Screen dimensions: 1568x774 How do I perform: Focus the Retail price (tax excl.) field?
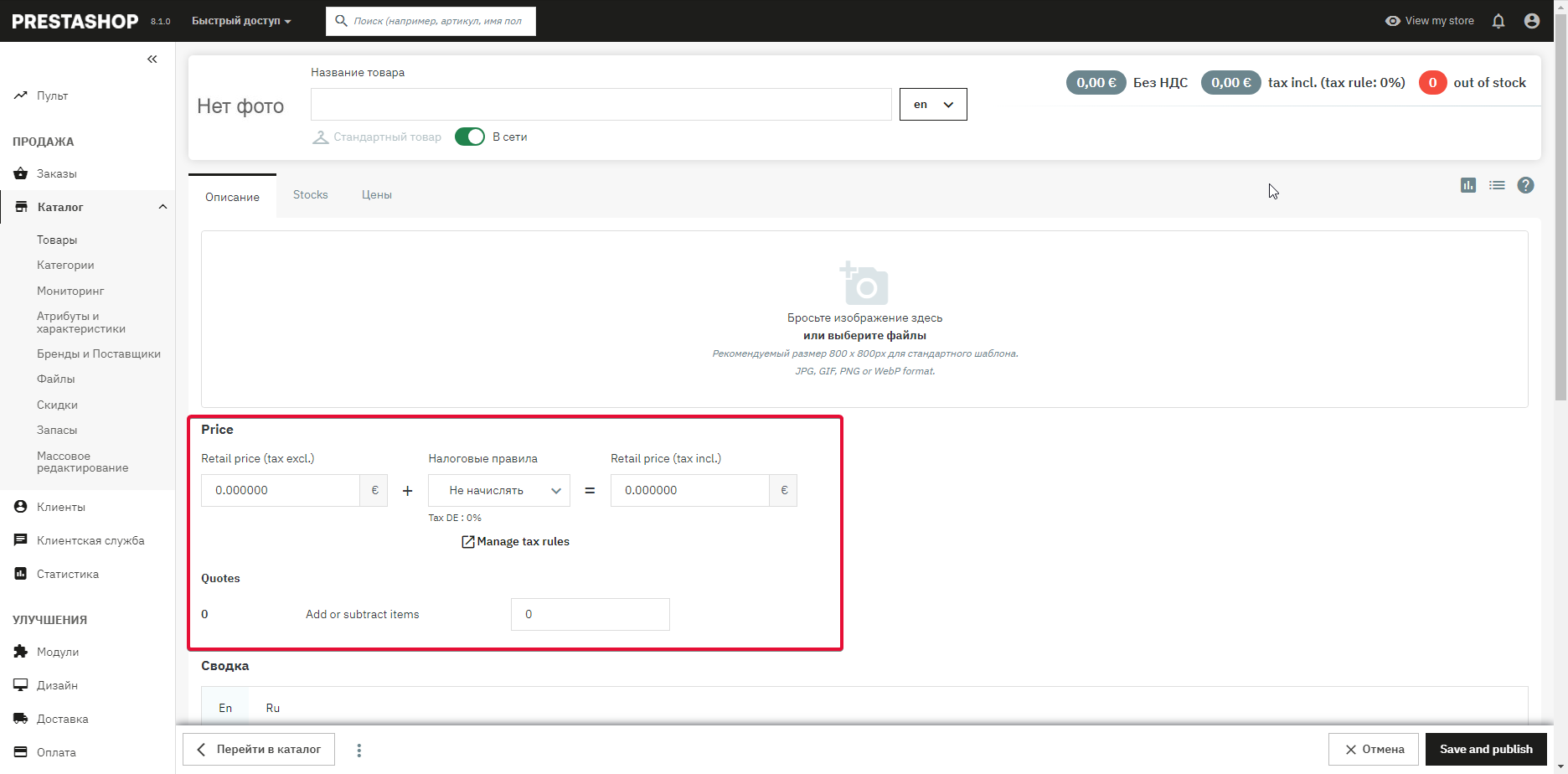click(281, 490)
